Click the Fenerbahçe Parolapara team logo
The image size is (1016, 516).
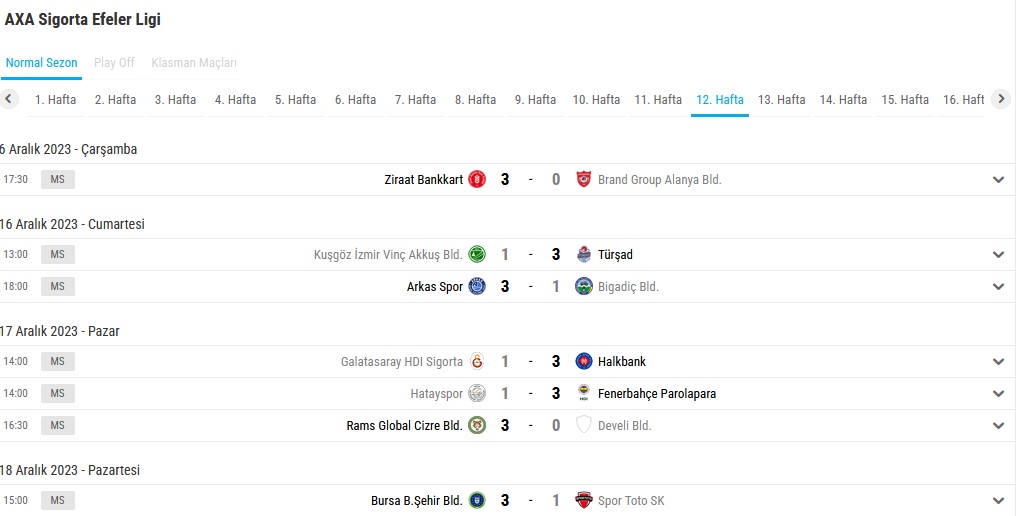point(584,394)
